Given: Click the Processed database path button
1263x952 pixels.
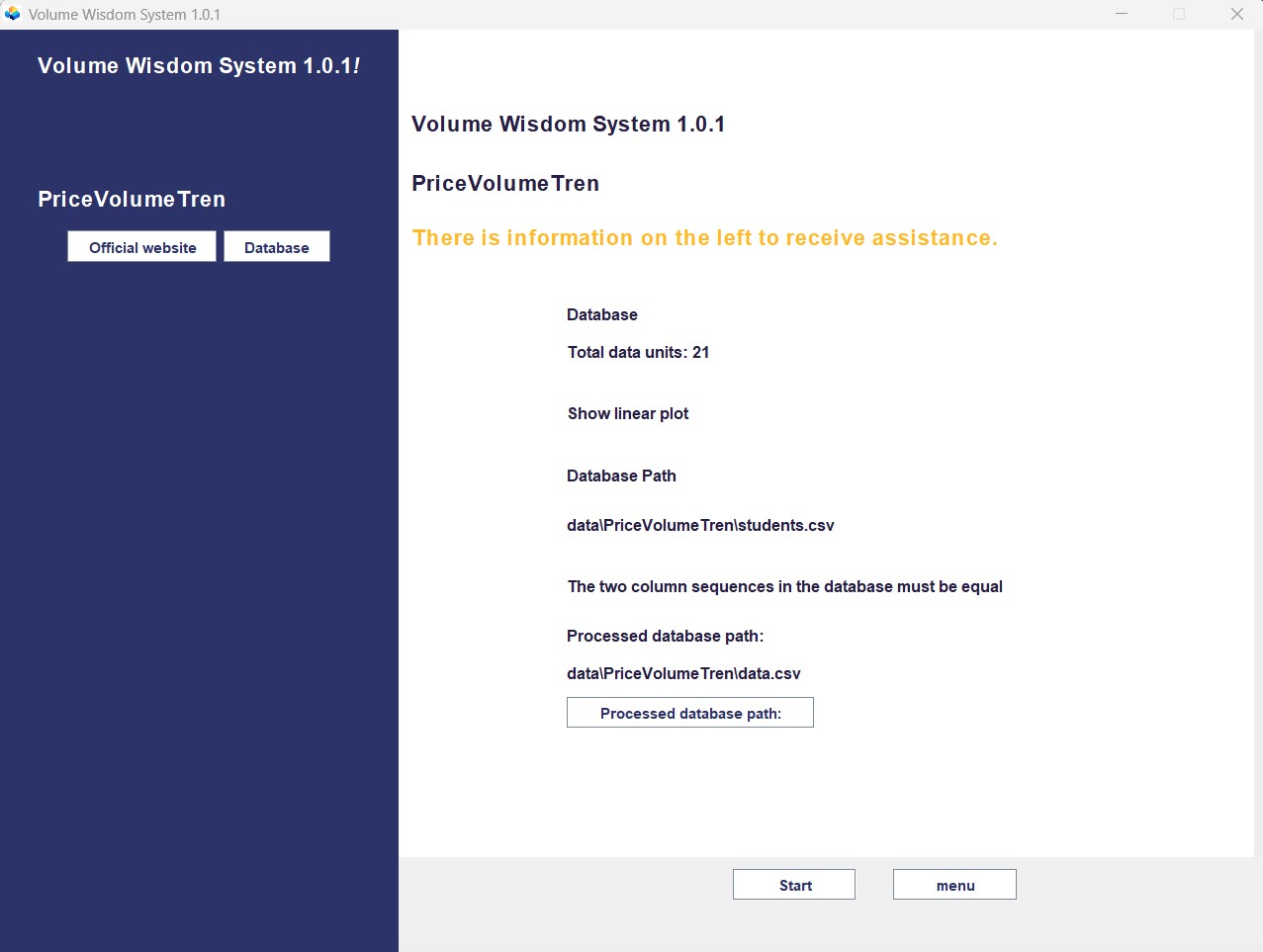Looking at the screenshot, I should (690, 713).
